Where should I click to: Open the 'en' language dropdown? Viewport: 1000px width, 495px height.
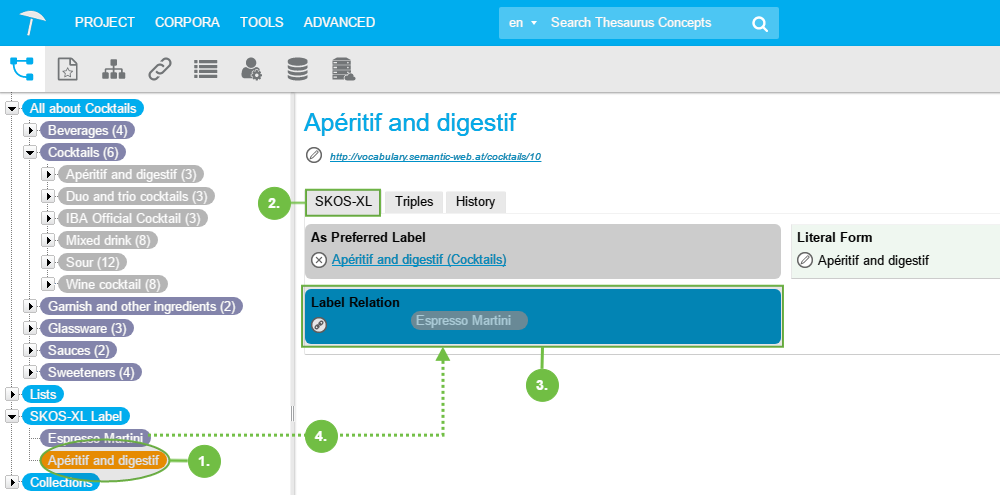click(522, 23)
